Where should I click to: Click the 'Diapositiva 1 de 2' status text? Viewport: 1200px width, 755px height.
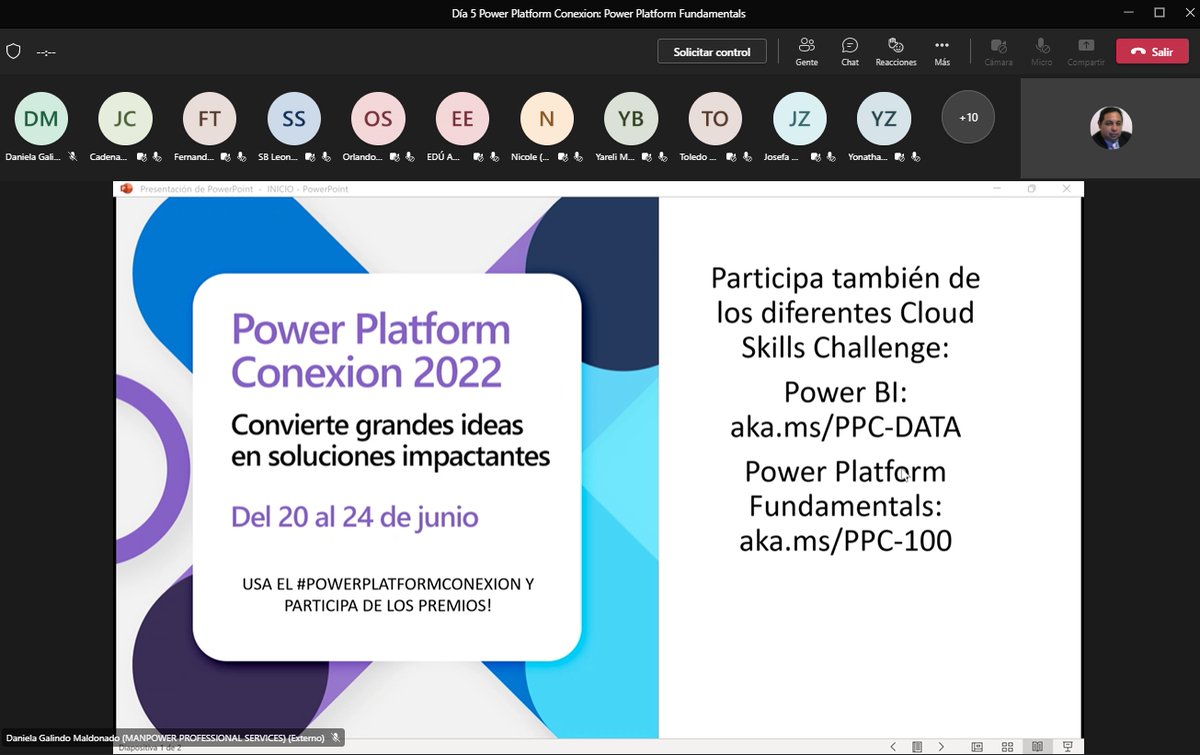(152, 748)
